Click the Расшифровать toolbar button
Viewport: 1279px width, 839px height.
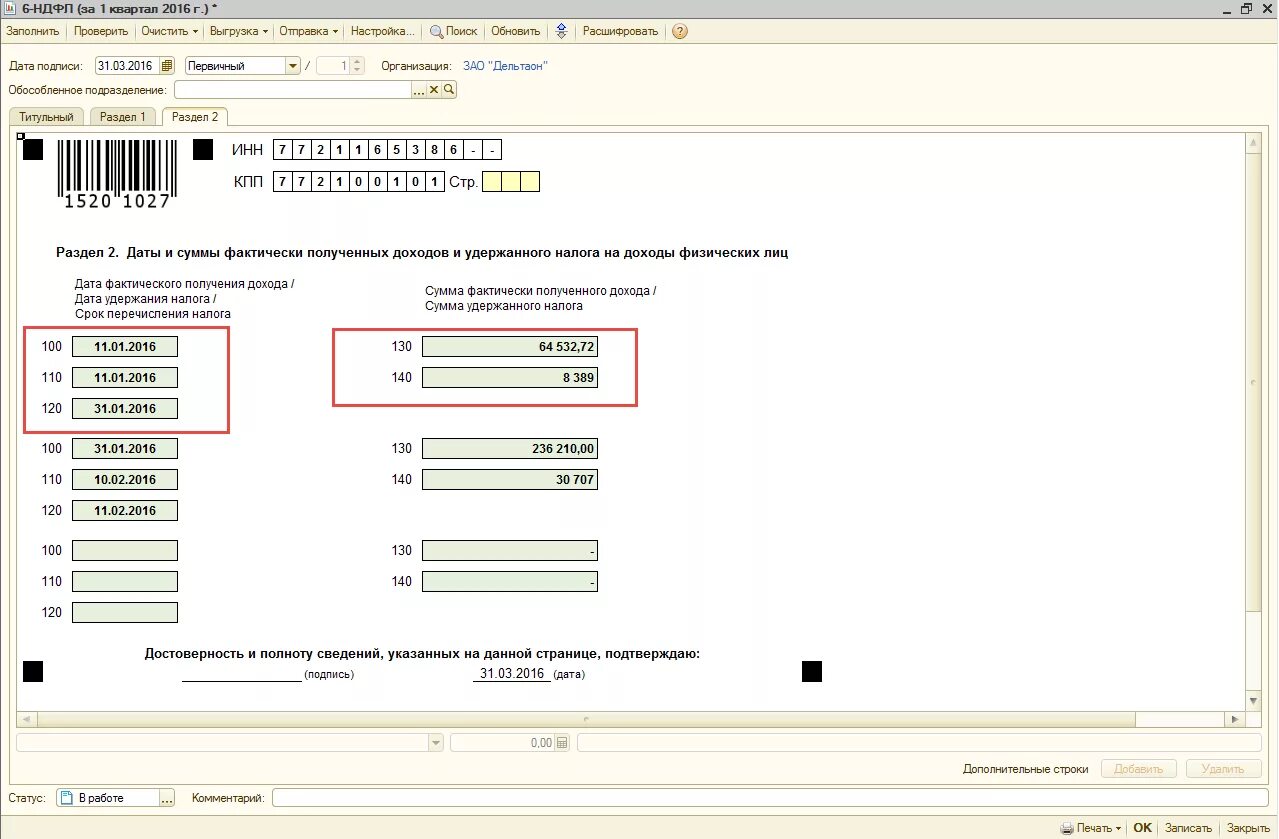pos(620,31)
